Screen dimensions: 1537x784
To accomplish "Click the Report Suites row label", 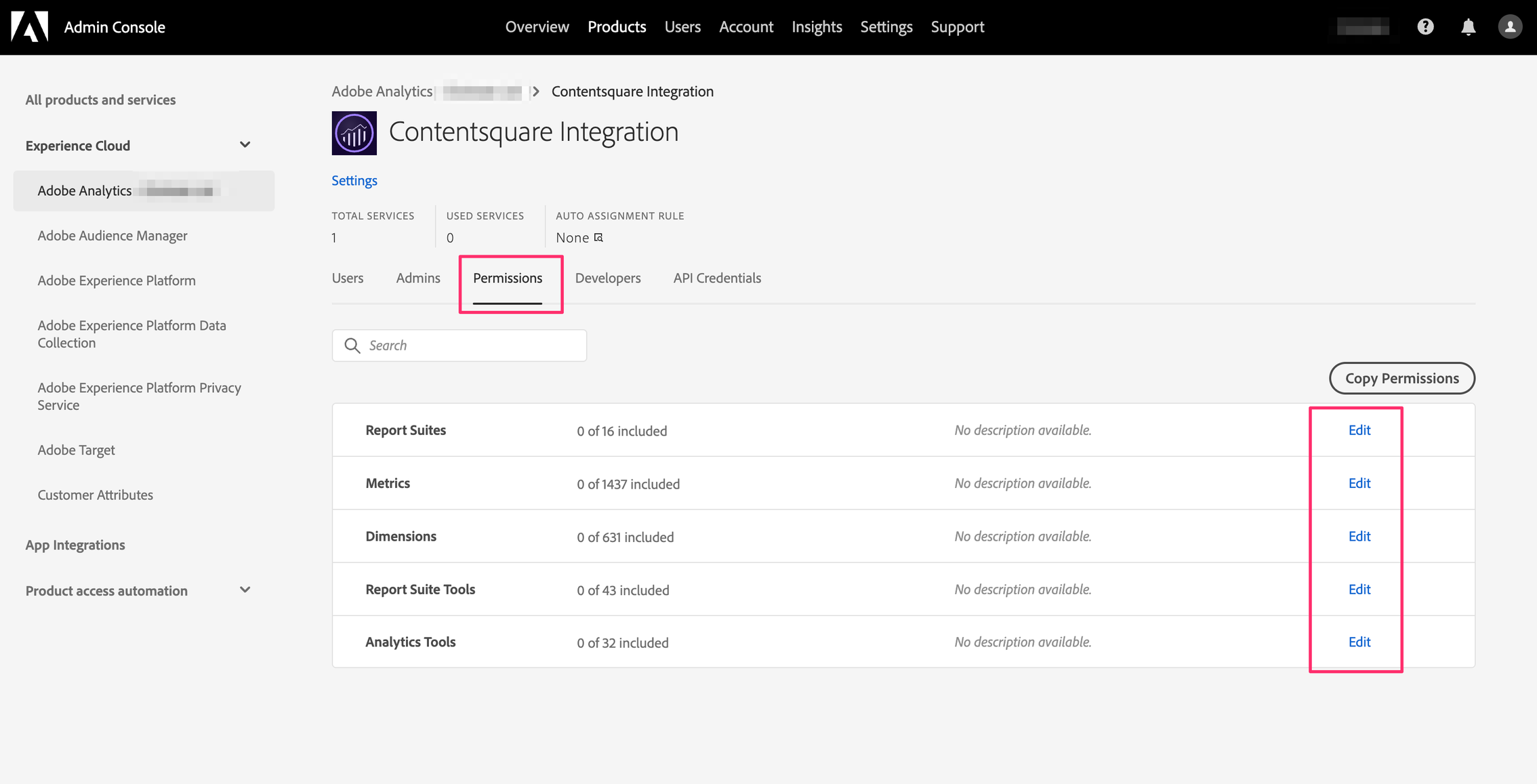I will tap(406, 430).
